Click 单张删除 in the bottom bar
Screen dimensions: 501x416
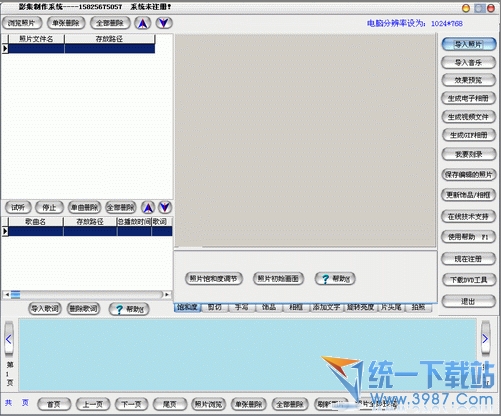pos(249,404)
